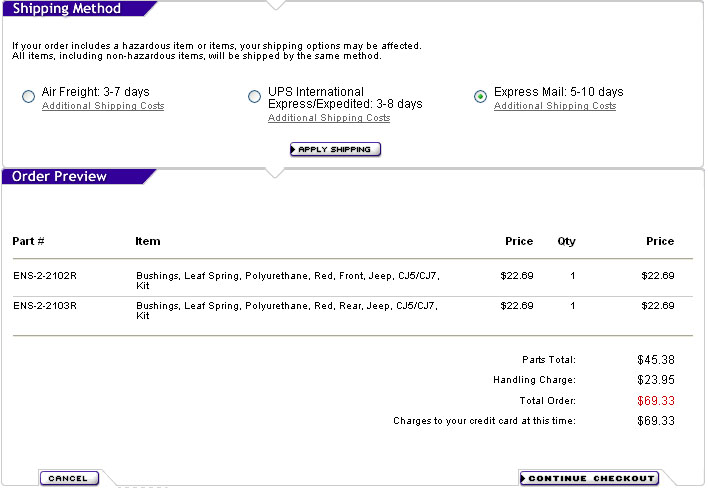
Task: Click the Handling Charge amount $23.95
Action: click(x=656, y=380)
